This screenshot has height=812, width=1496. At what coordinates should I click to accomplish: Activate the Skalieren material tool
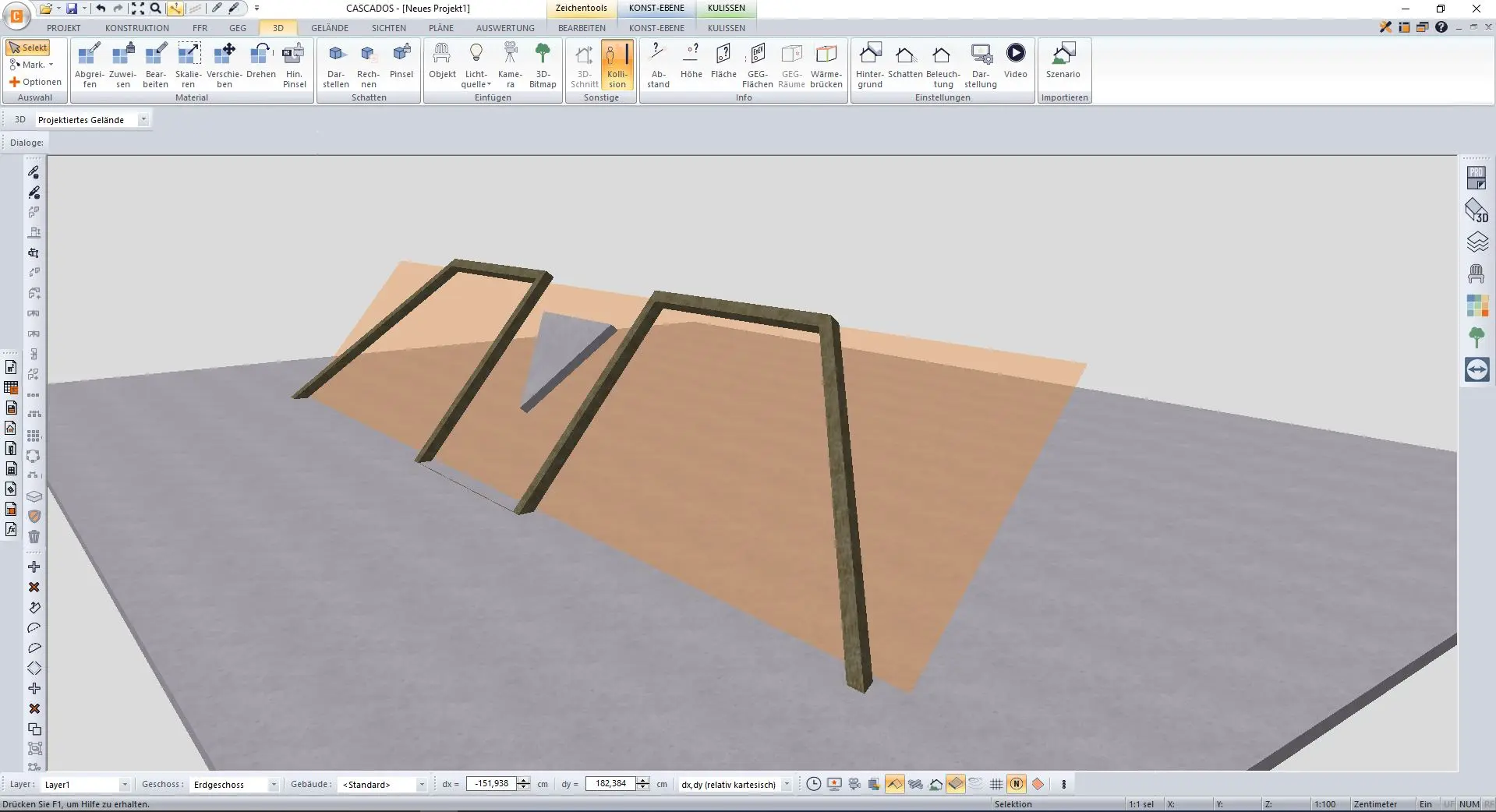pyautogui.click(x=189, y=65)
